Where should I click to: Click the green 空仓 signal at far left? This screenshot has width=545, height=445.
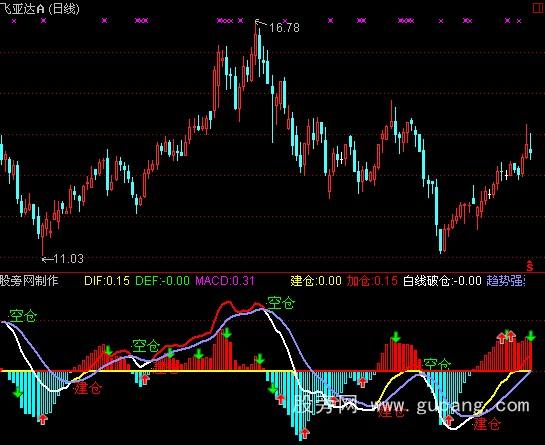(x=23, y=316)
